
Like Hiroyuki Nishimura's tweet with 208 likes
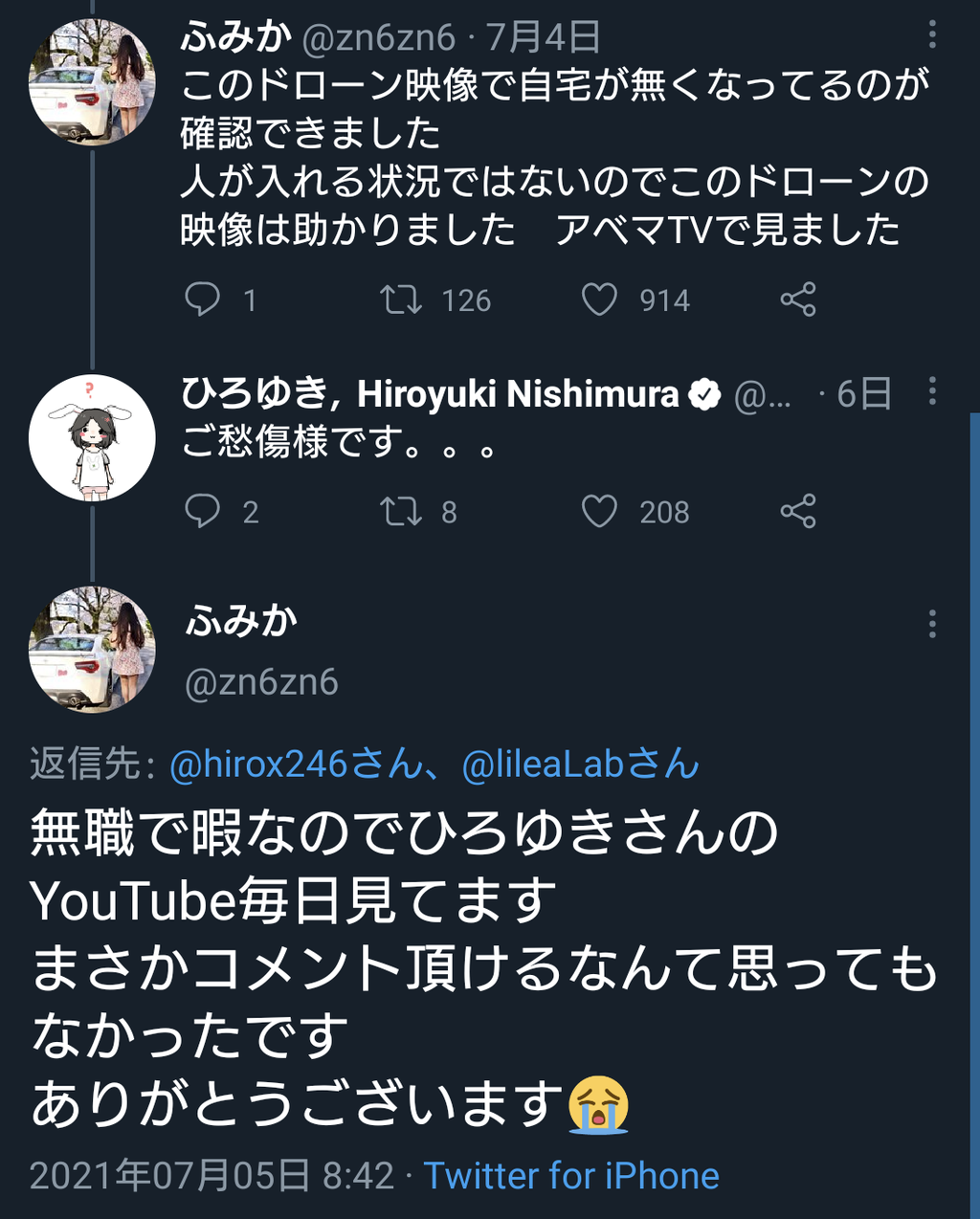click(600, 511)
